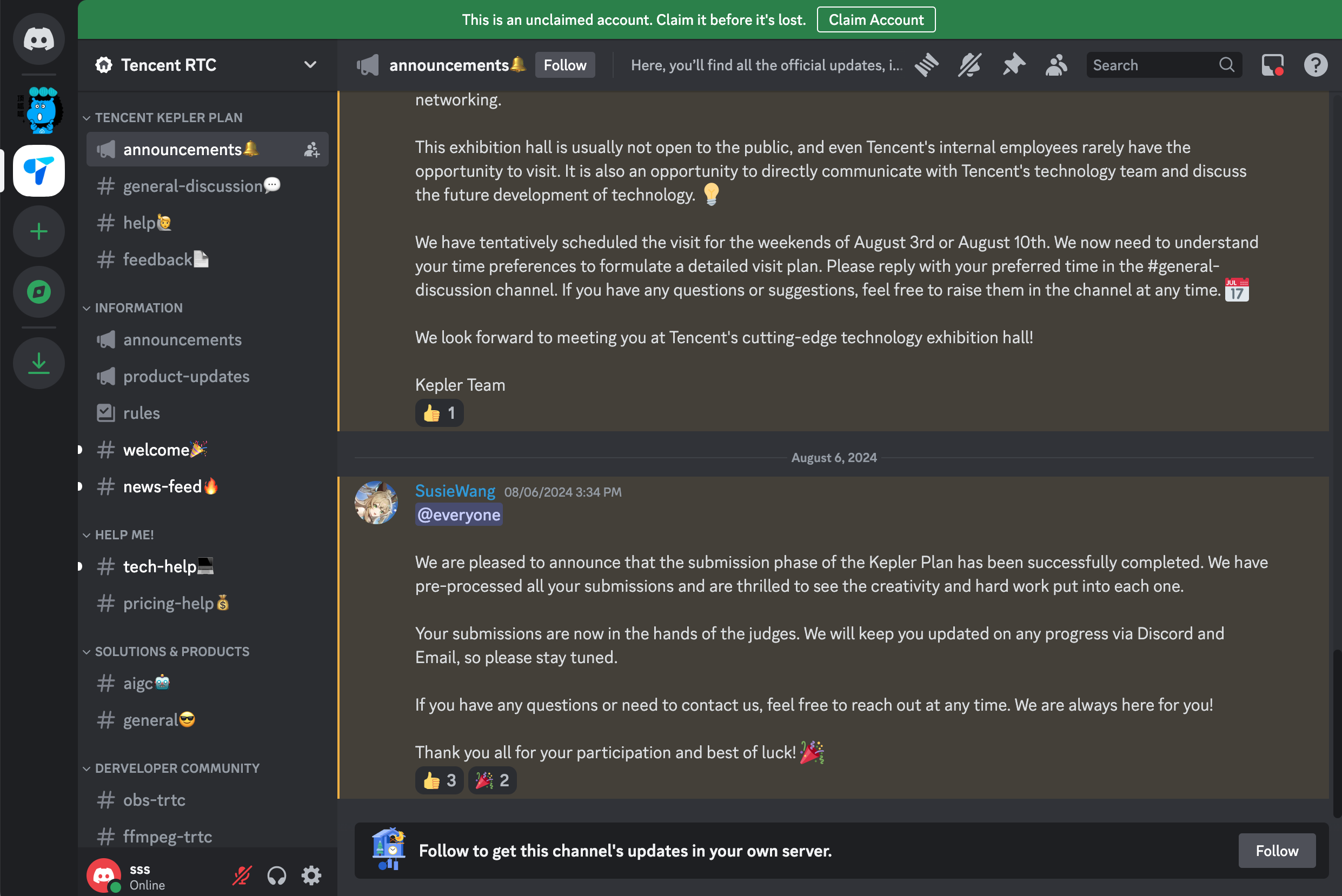Click the Download Apps icon

[x=39, y=364]
